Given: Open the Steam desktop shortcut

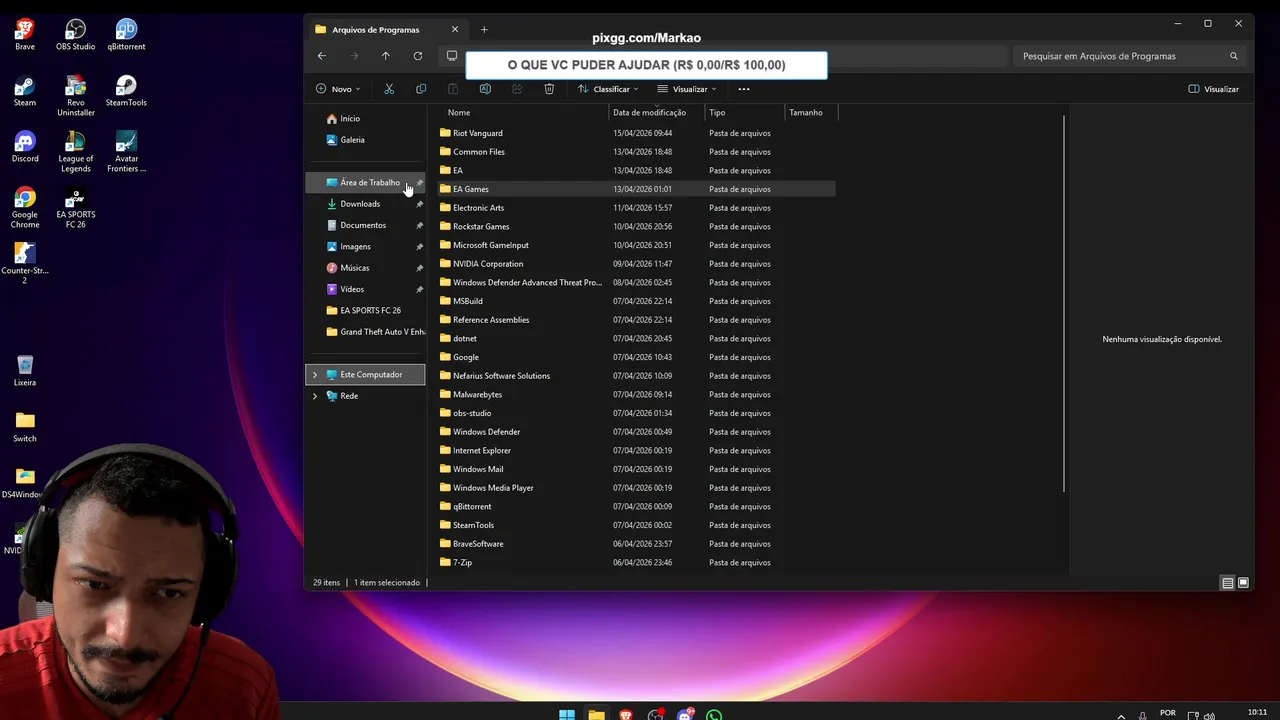Looking at the screenshot, I should tap(25, 90).
